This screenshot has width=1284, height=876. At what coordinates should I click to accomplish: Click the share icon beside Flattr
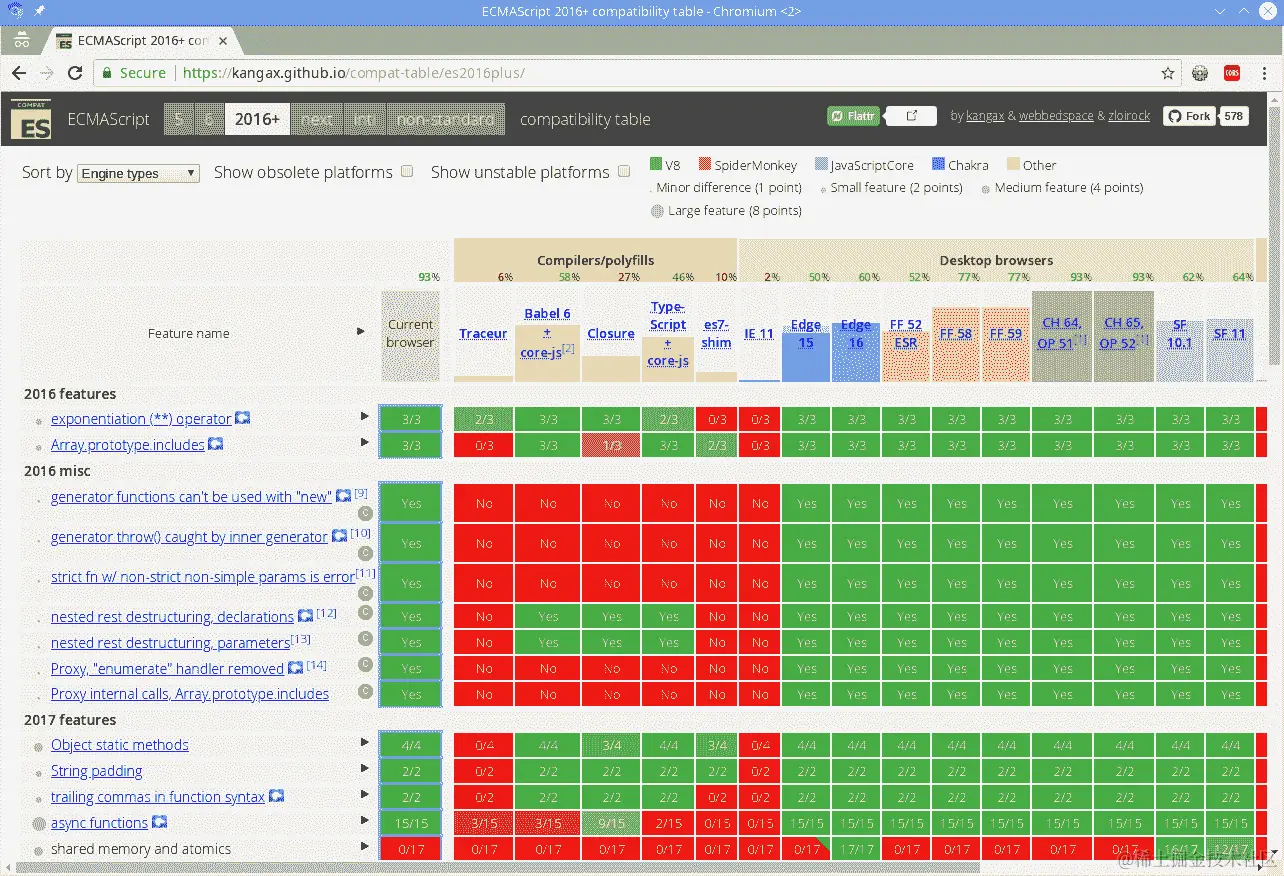click(912, 116)
